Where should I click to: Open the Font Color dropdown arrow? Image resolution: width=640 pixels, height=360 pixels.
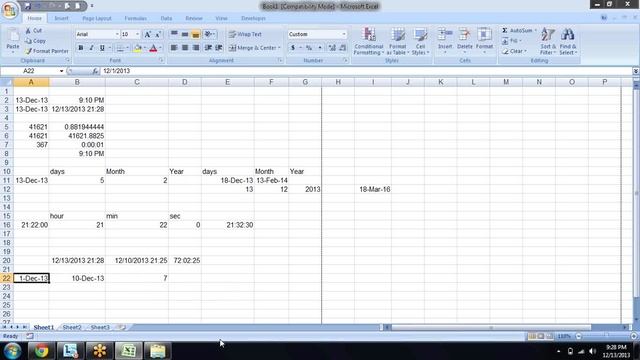[160, 48]
